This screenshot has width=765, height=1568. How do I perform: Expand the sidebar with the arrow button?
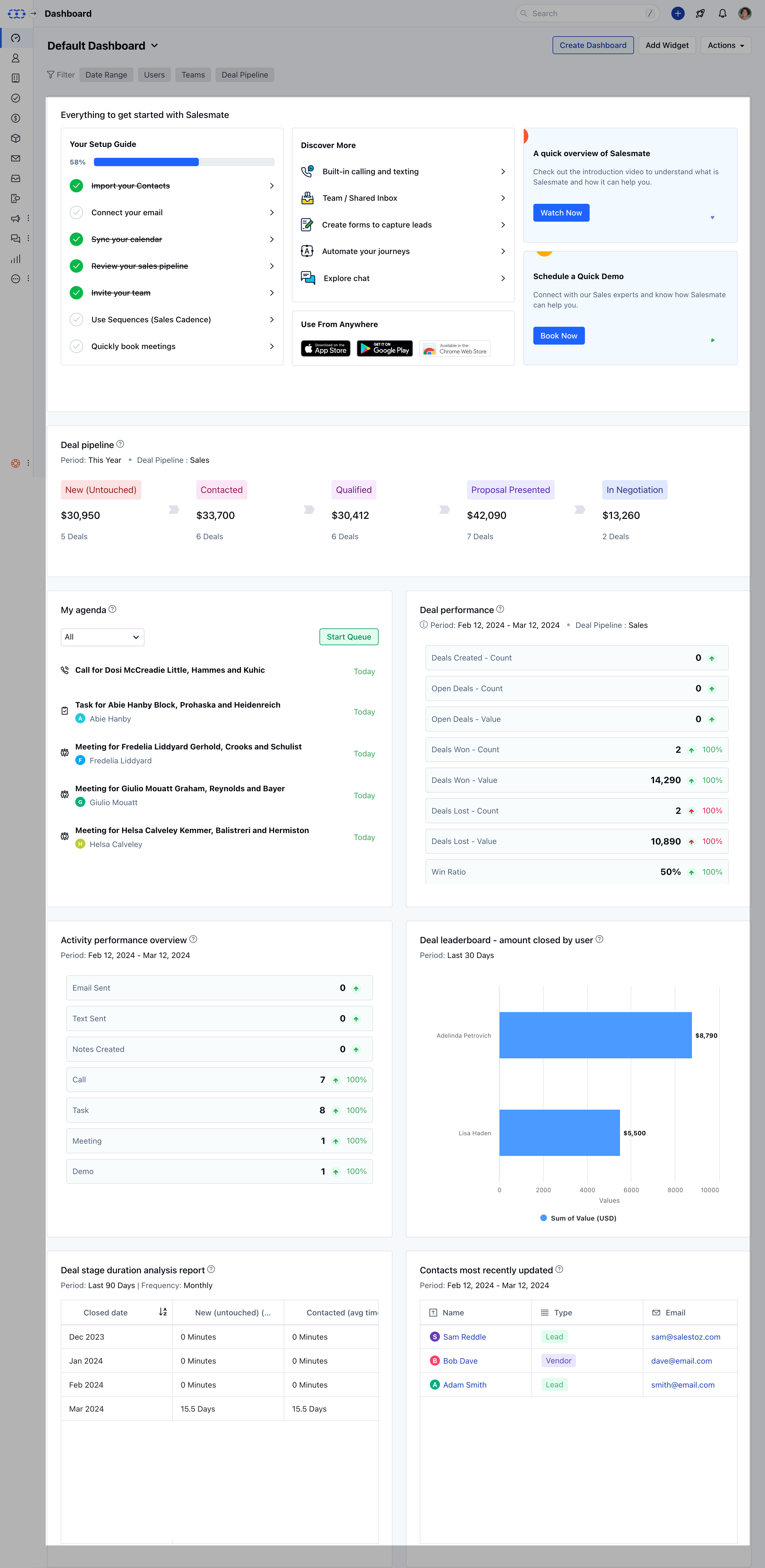33,13
